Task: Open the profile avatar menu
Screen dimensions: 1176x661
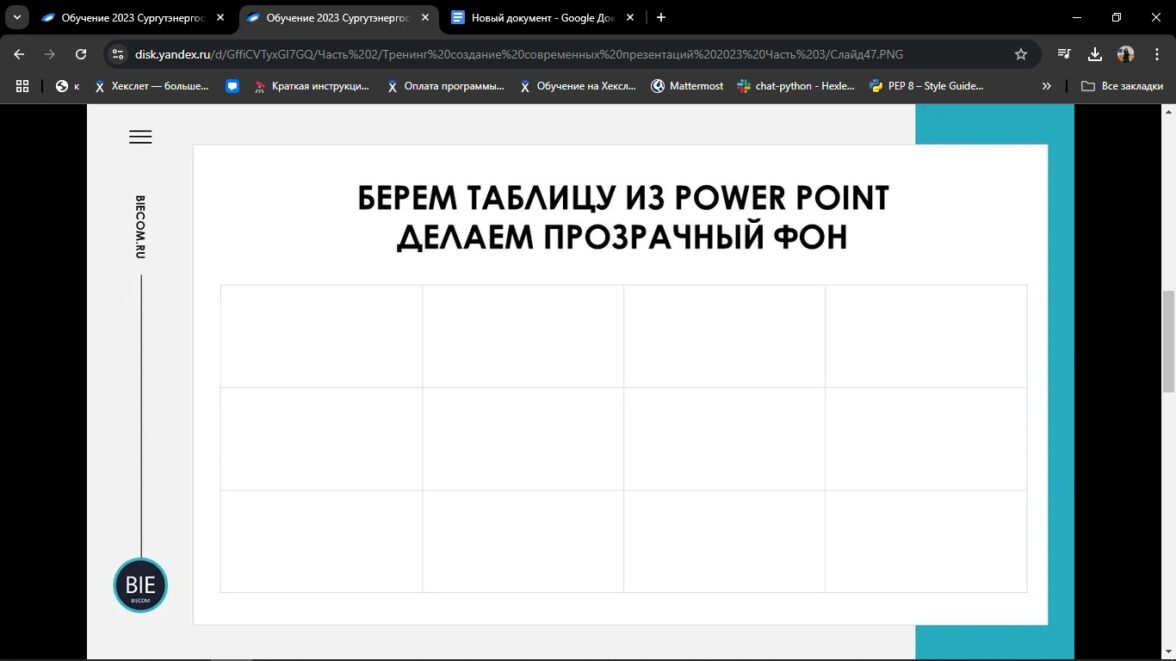Action: click(x=1126, y=54)
